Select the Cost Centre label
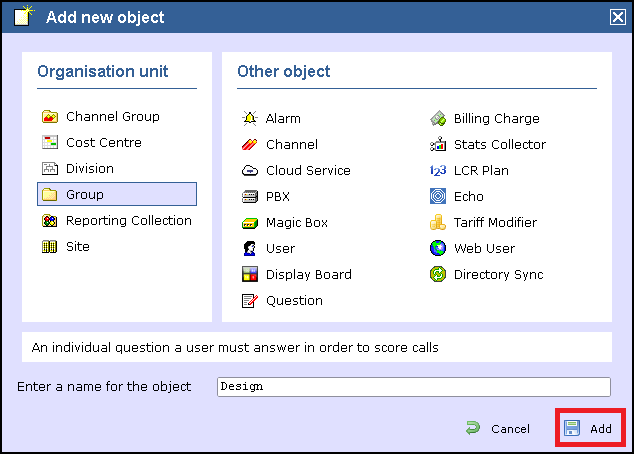634x454 pixels. tap(104, 143)
